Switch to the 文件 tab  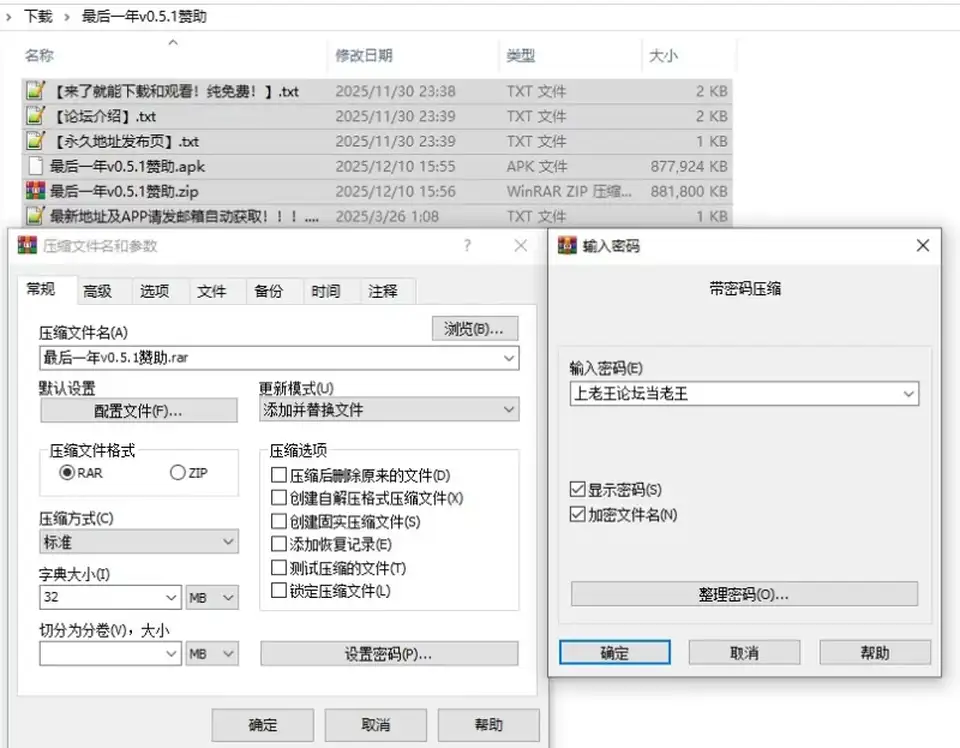coord(212,291)
